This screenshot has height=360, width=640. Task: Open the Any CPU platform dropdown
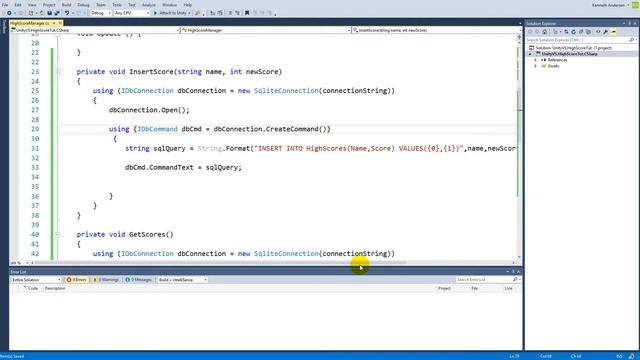tap(132, 13)
